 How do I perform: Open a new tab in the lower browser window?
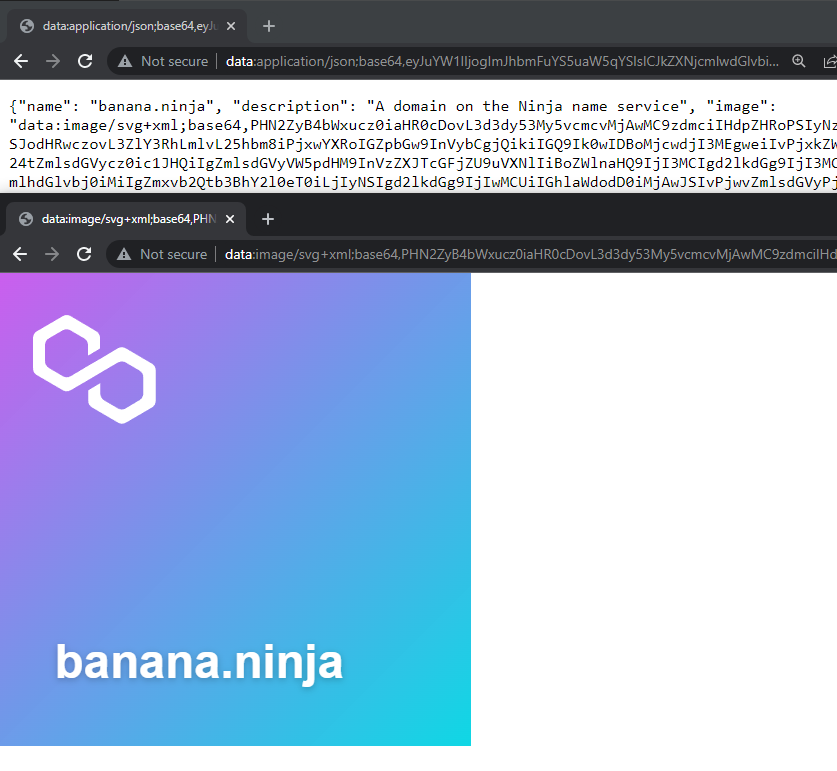[267, 219]
